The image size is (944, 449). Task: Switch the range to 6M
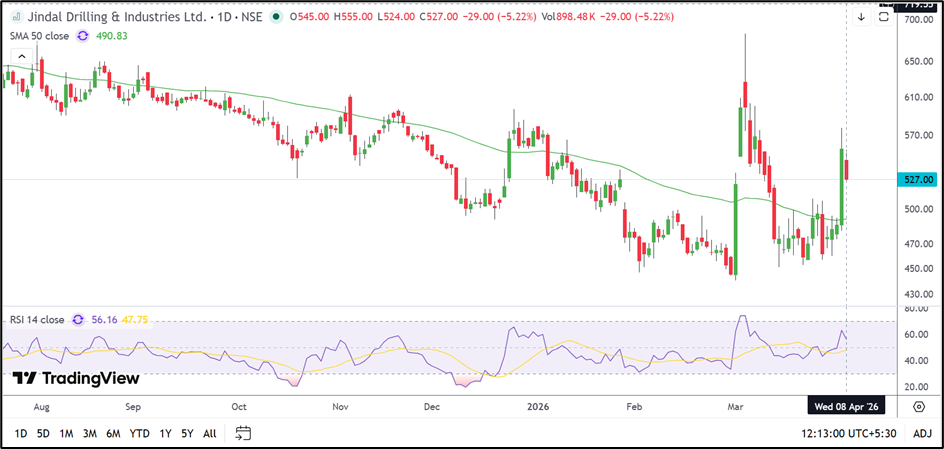point(113,433)
